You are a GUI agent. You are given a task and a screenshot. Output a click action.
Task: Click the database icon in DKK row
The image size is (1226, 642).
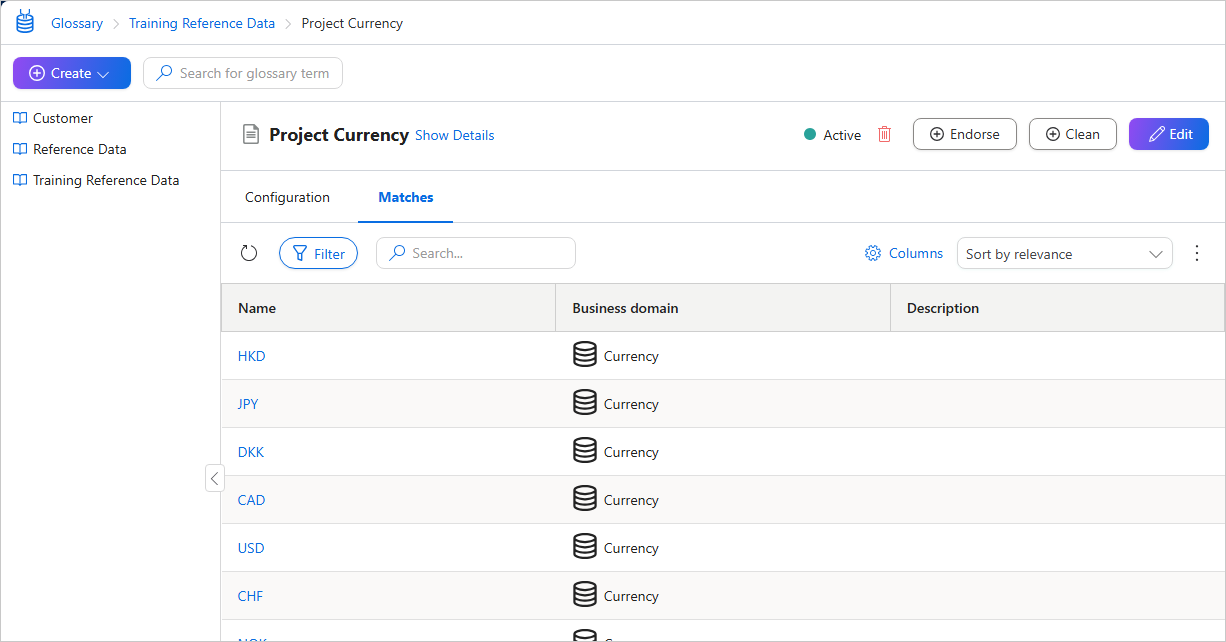point(585,451)
